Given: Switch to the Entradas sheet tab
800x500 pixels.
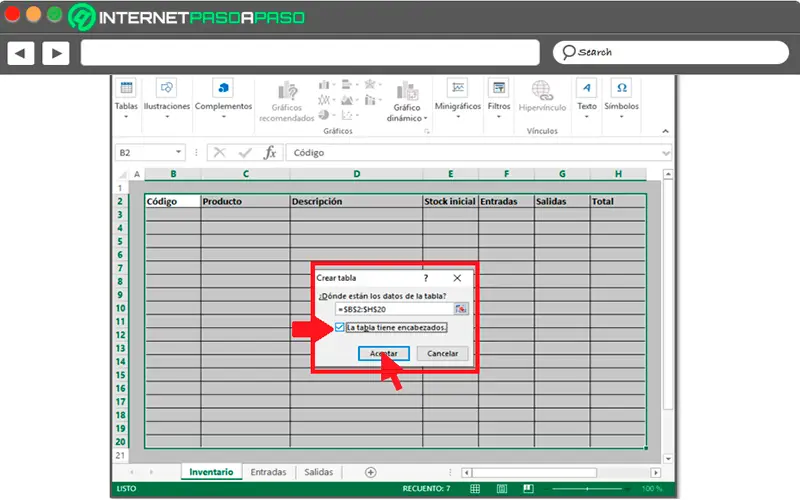Looking at the screenshot, I should pyautogui.click(x=268, y=472).
